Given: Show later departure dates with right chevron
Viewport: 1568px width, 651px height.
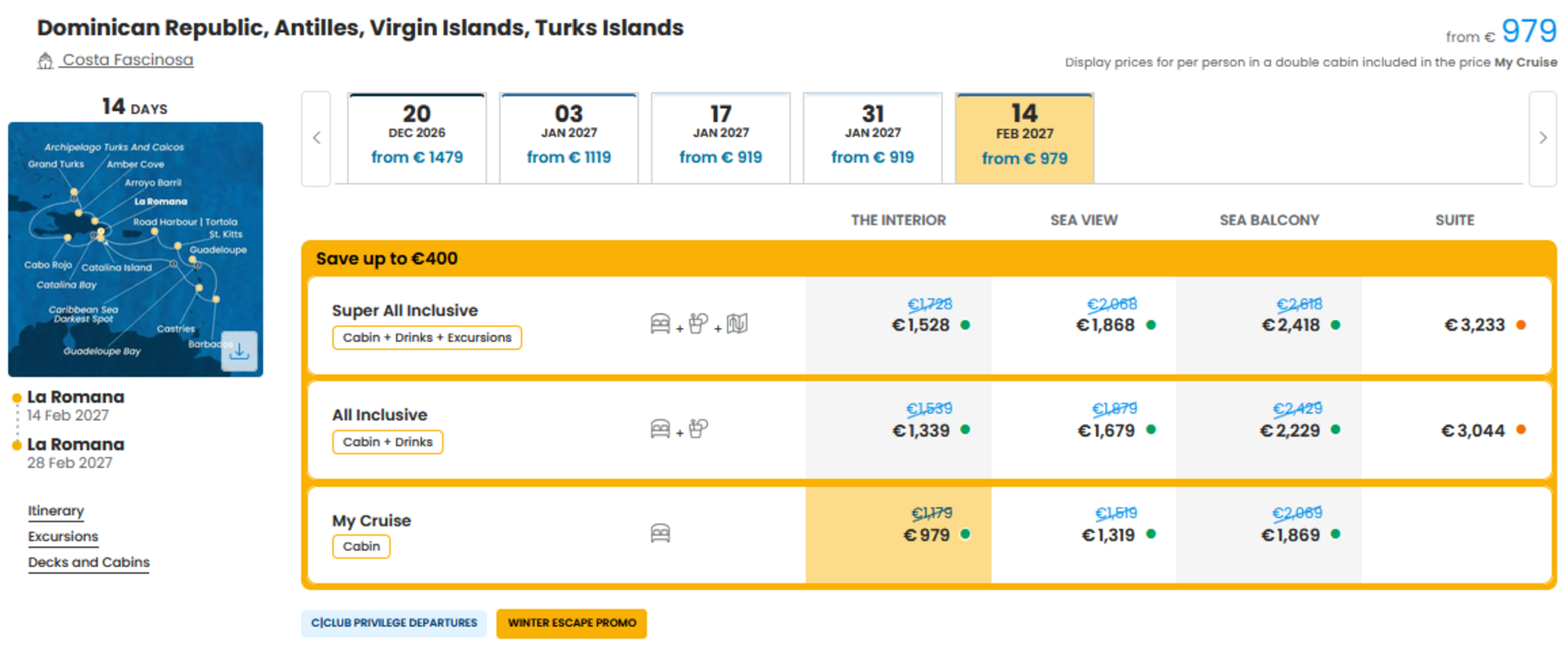Looking at the screenshot, I should 1542,138.
